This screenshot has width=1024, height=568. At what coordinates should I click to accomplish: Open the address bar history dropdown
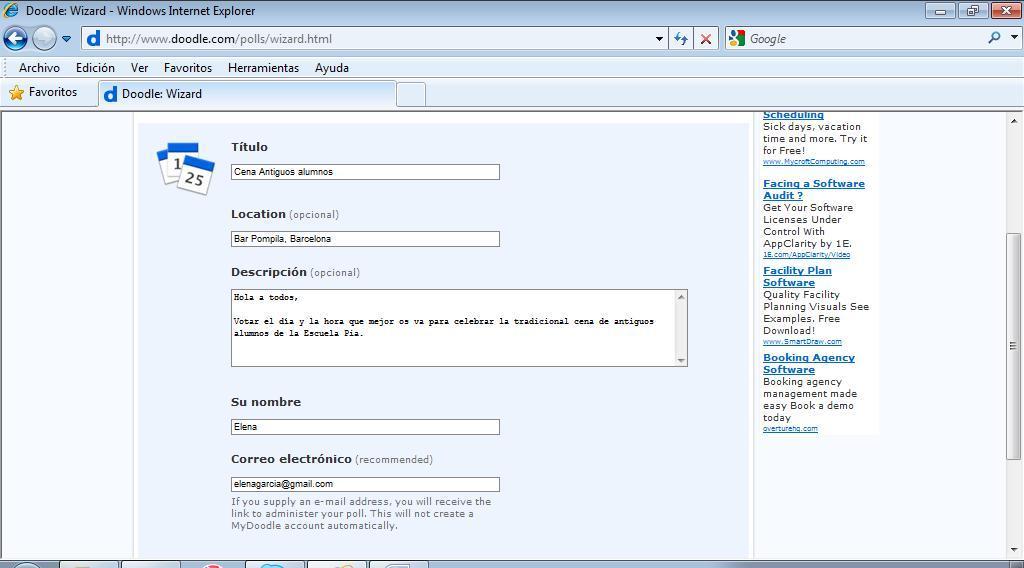(659, 39)
